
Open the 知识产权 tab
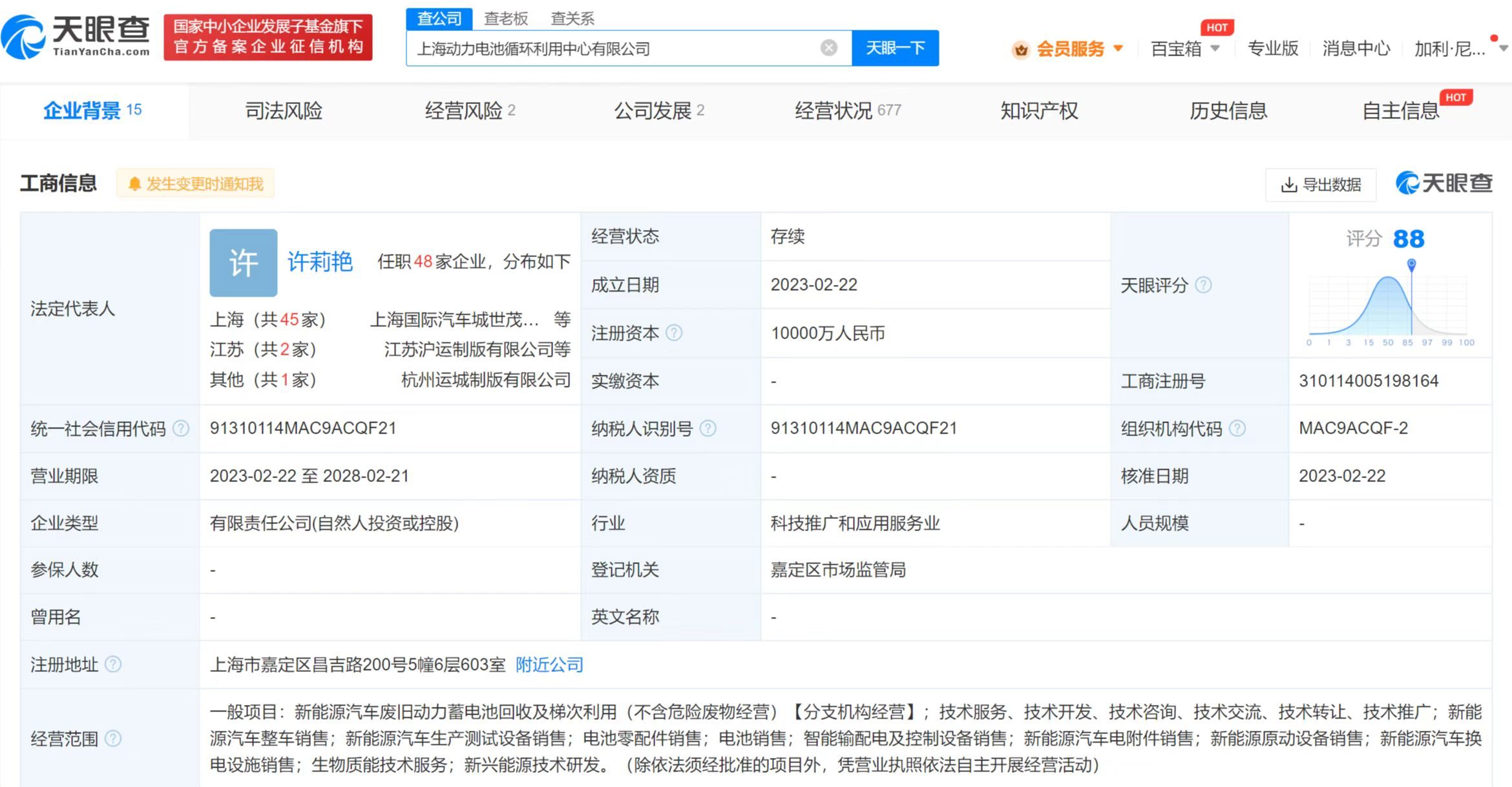1039,111
